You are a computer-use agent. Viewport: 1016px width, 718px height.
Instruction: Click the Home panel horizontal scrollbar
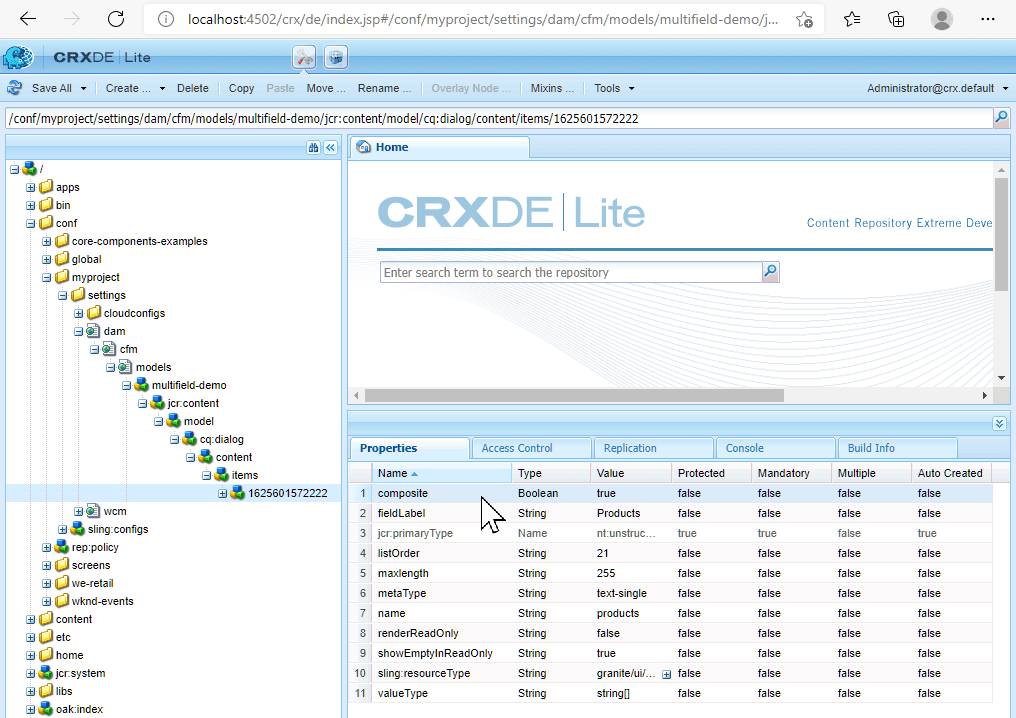(x=574, y=395)
